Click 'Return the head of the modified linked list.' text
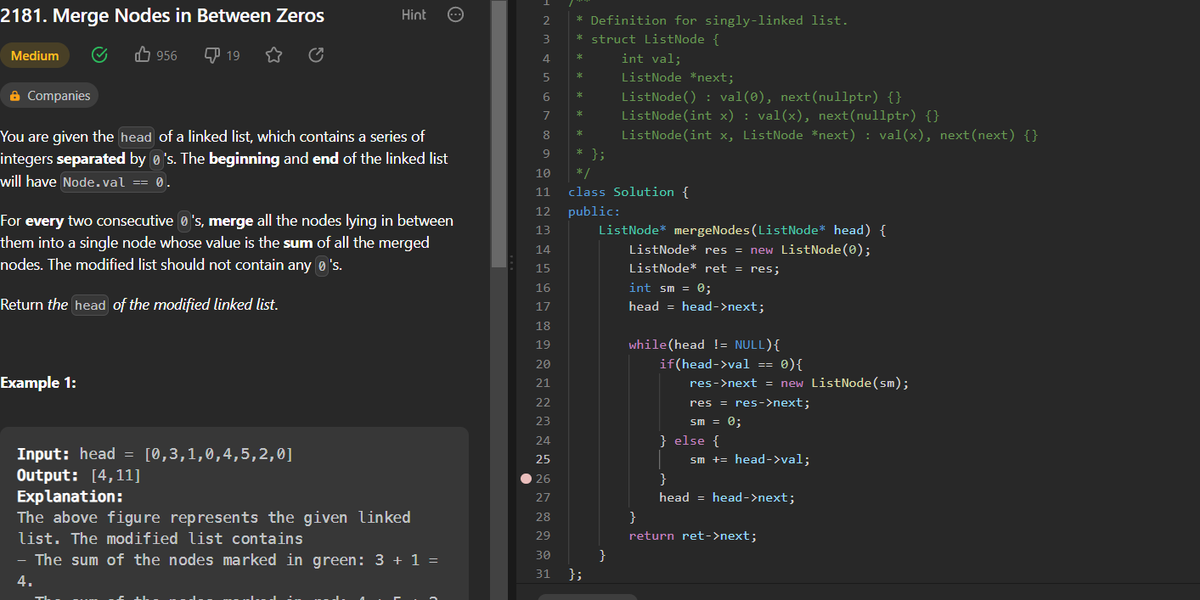This screenshot has width=1200, height=600. [139, 304]
